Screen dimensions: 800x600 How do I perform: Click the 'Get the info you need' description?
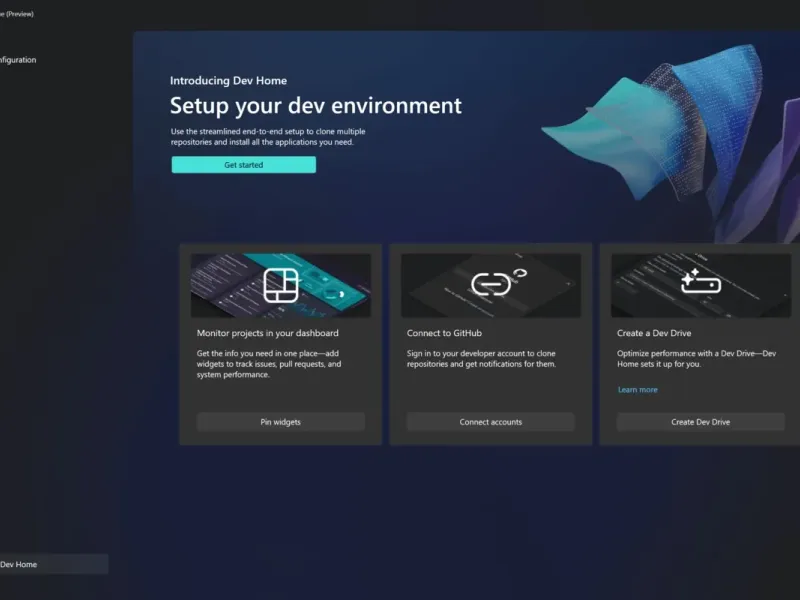[x=269, y=364]
